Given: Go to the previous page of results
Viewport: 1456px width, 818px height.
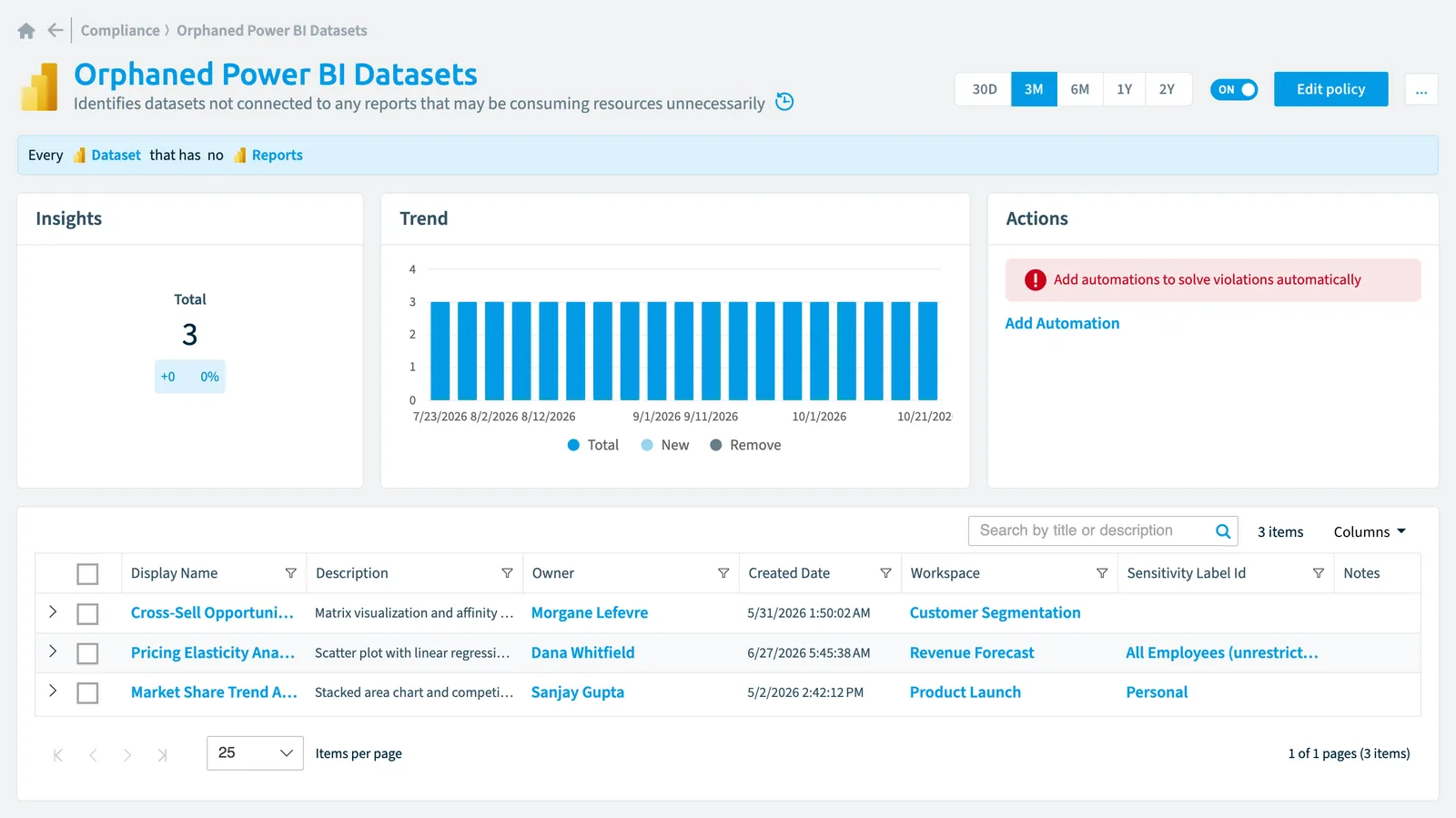Looking at the screenshot, I should (93, 755).
